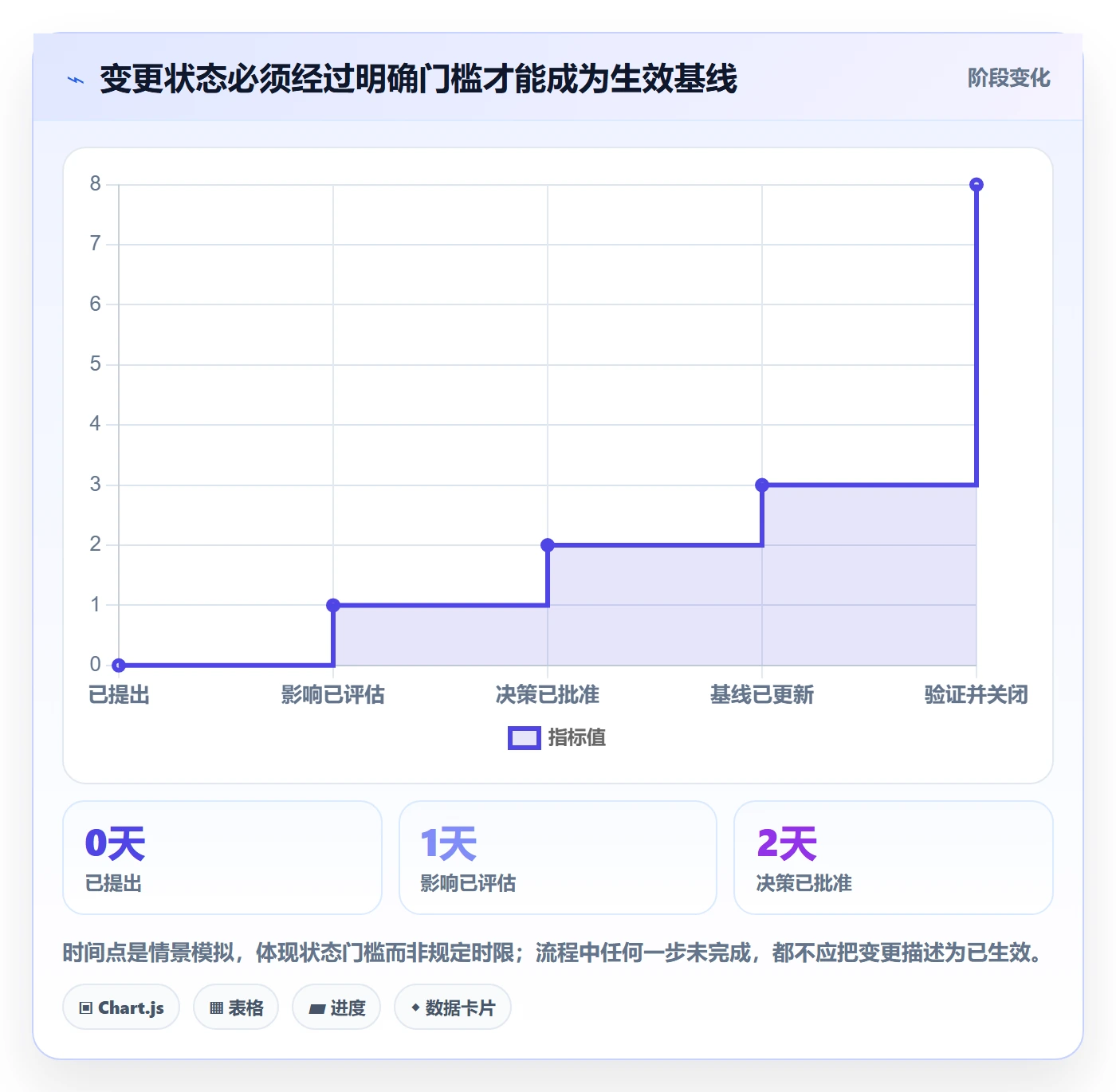1116x1092 pixels.
Task: Click the x-axis label 验证并关闭
Action: [x=976, y=695]
